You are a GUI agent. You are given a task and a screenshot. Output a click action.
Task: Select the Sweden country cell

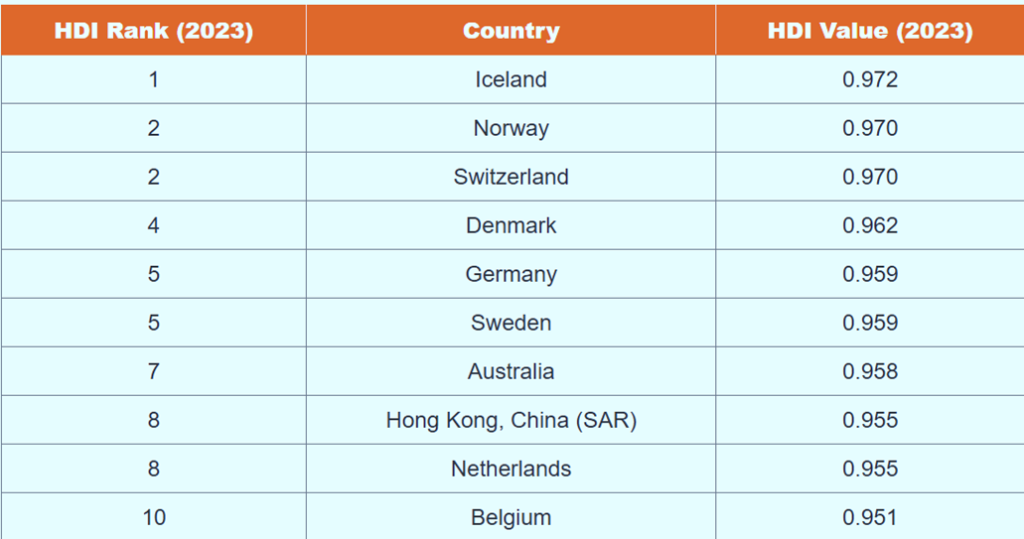click(511, 323)
